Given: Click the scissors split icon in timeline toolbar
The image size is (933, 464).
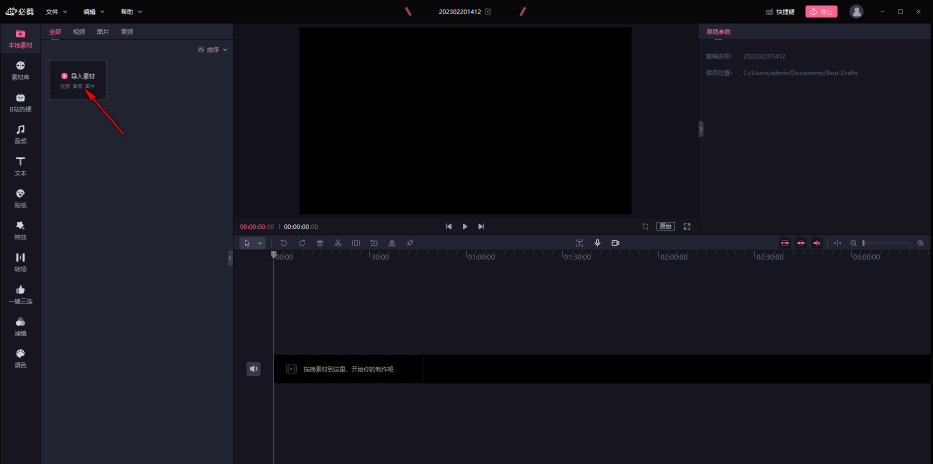Looking at the screenshot, I should (x=338, y=243).
